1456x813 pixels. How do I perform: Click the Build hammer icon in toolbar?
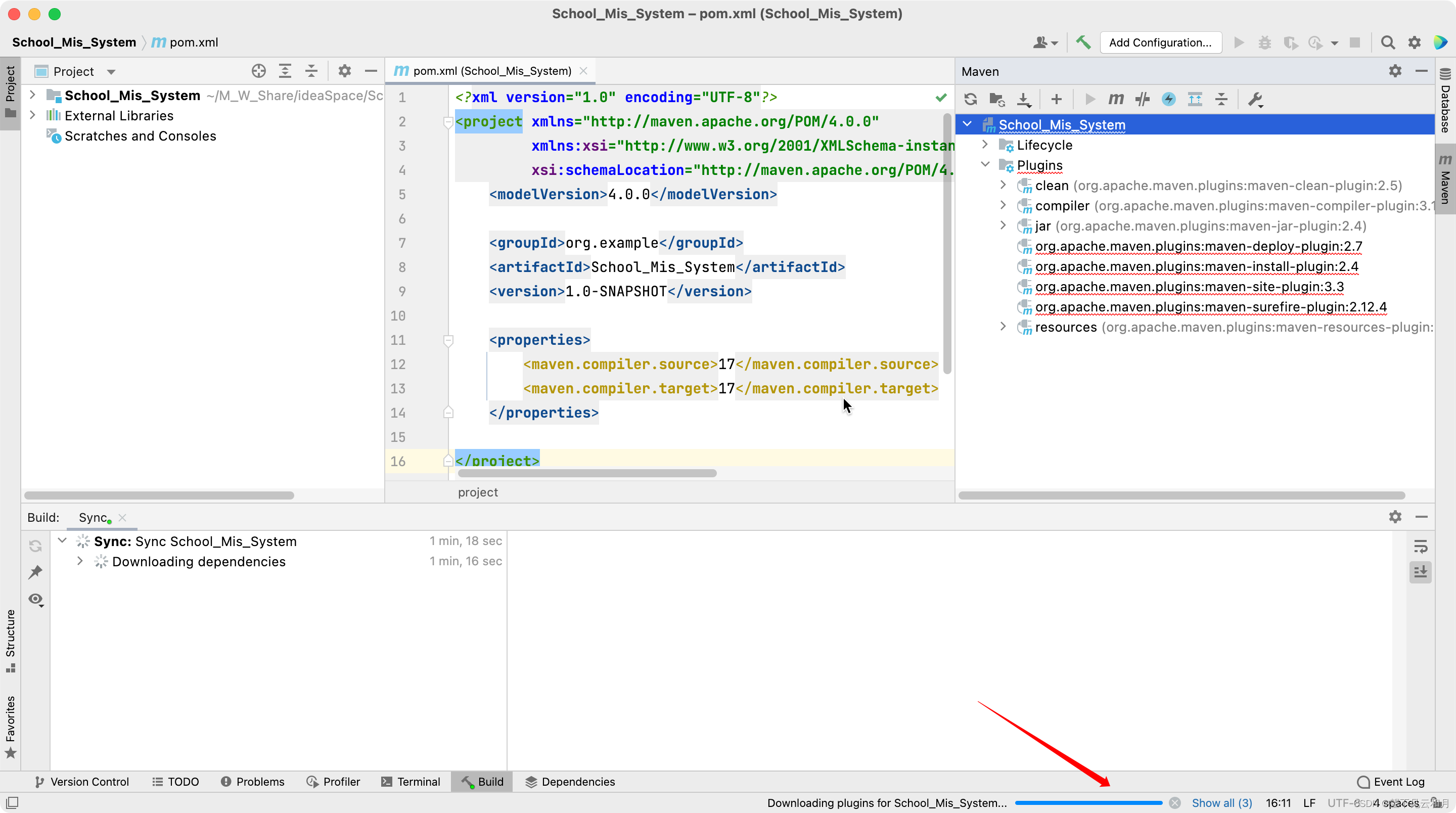tap(1082, 42)
